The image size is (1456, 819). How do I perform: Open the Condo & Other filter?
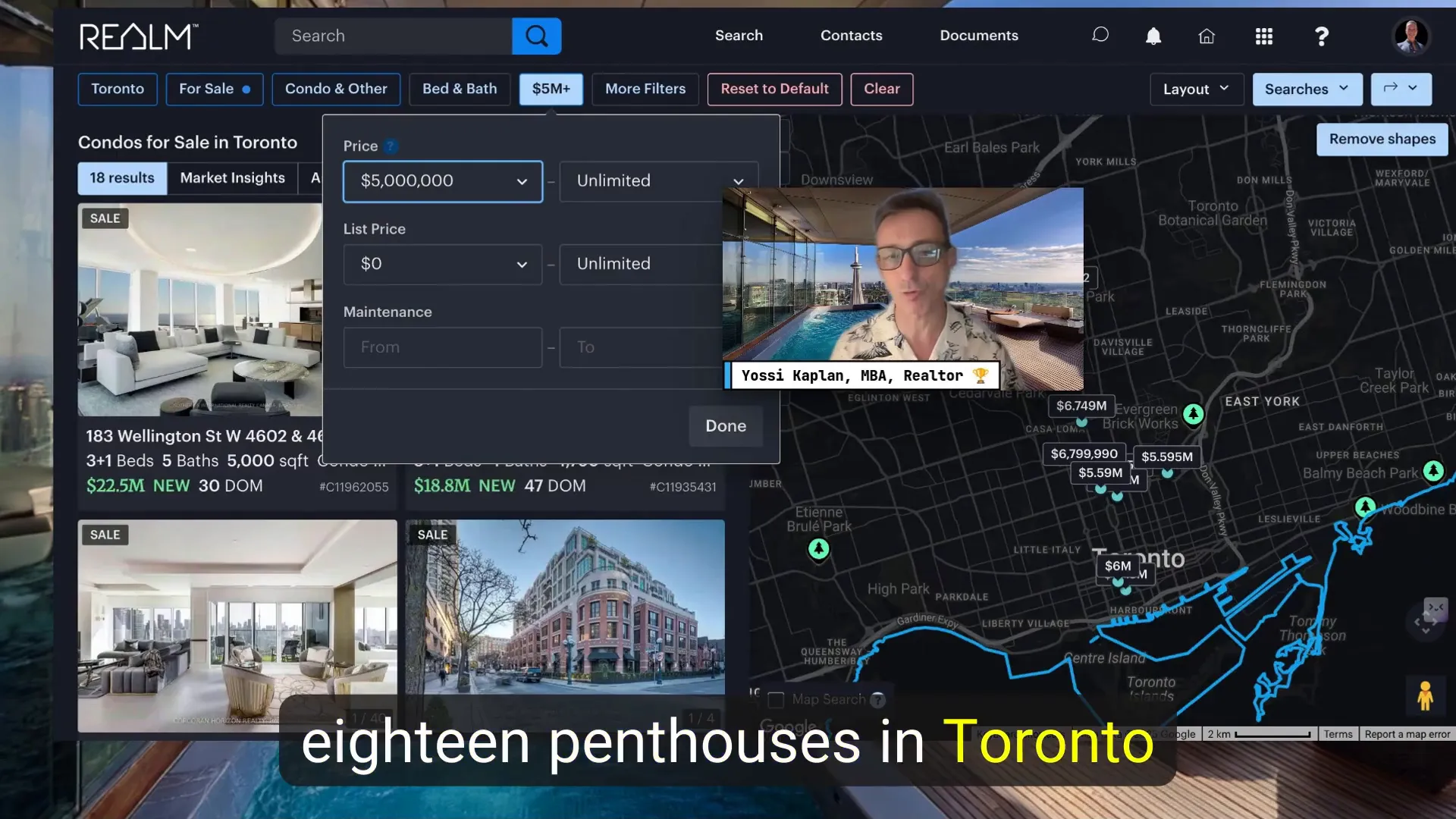[336, 89]
